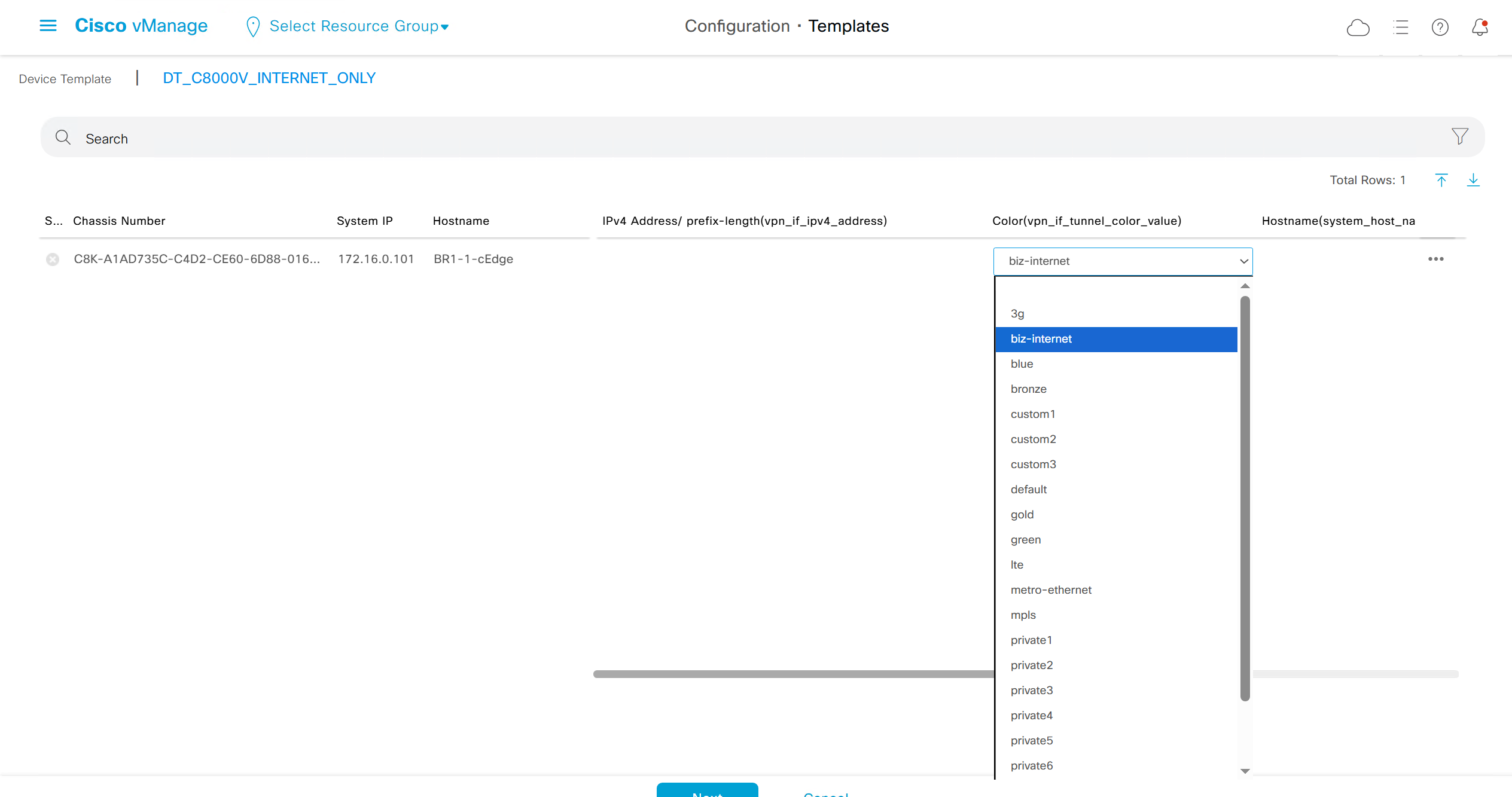Viewport: 1512px width, 797px height.
Task: Click the device row status icon
Action: coord(53,259)
